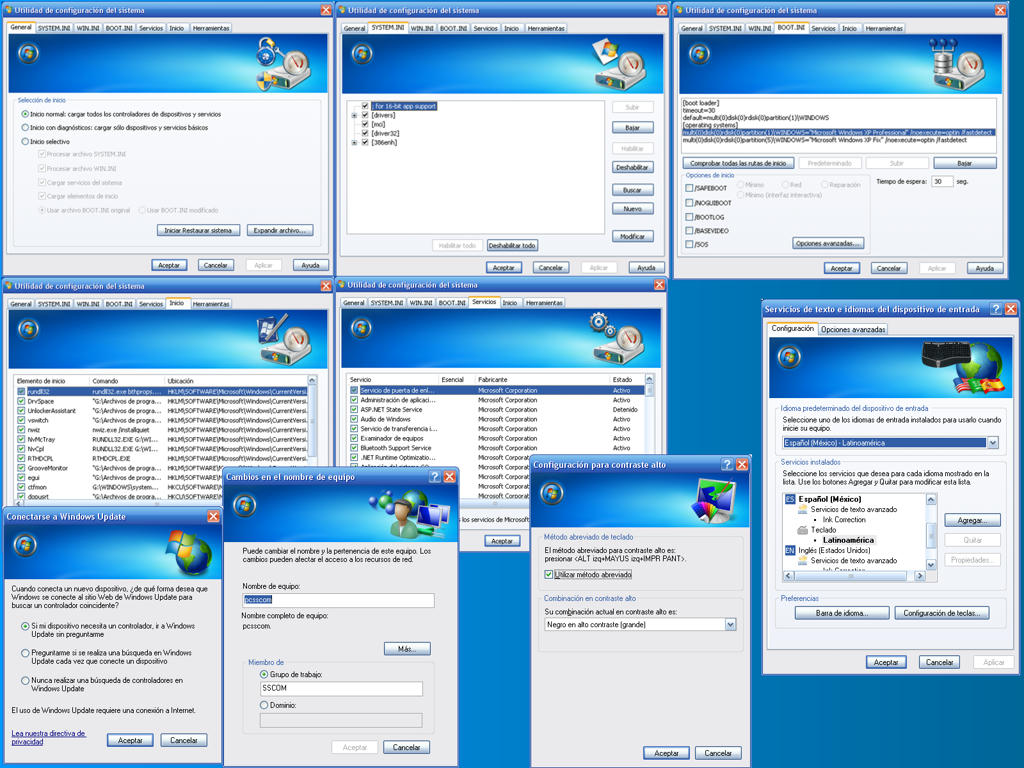Click the Windows orb above the Elemento de inicio list
This screenshot has width=1024, height=768.
click(28, 328)
